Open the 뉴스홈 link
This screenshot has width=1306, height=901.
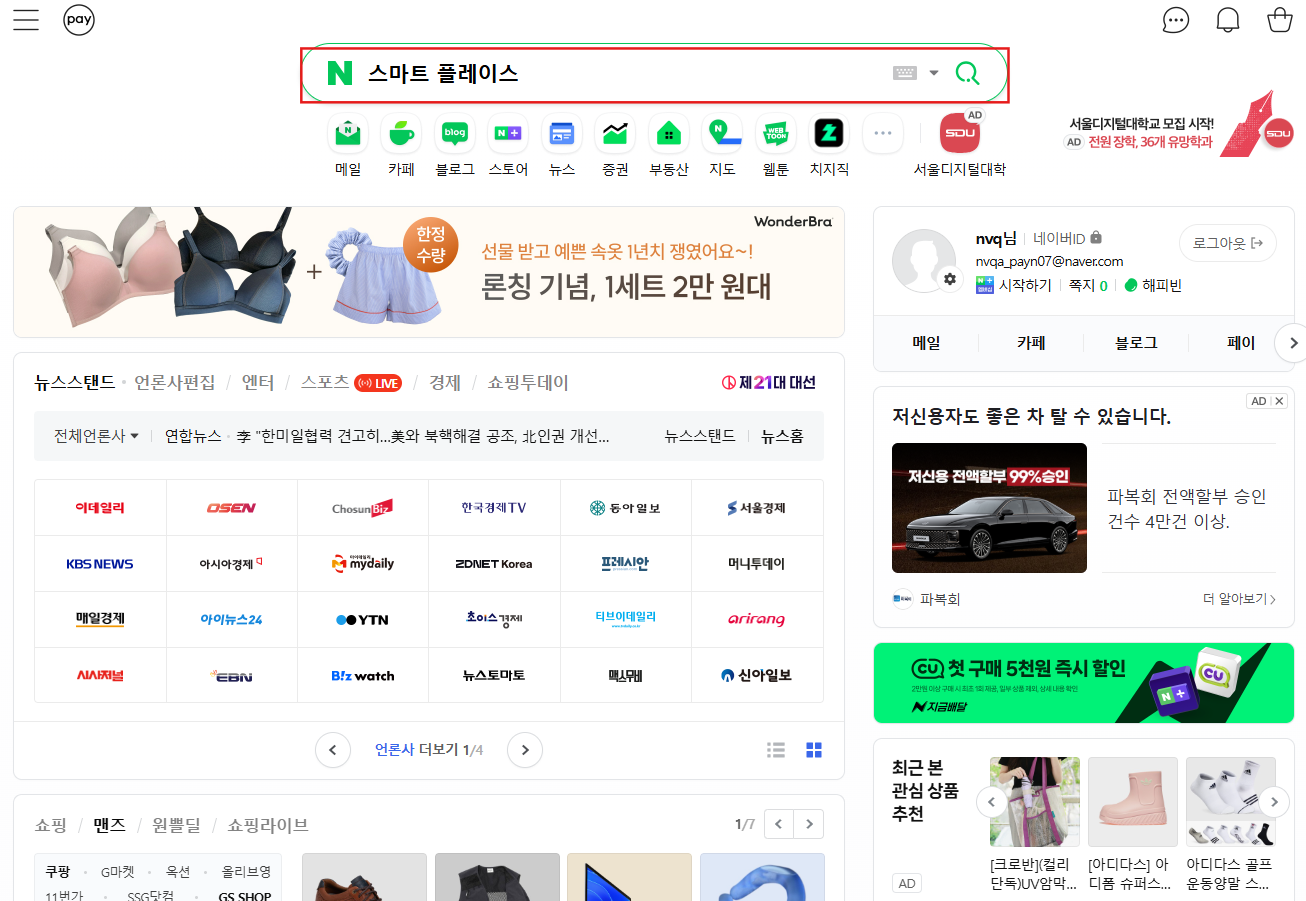tap(782, 436)
